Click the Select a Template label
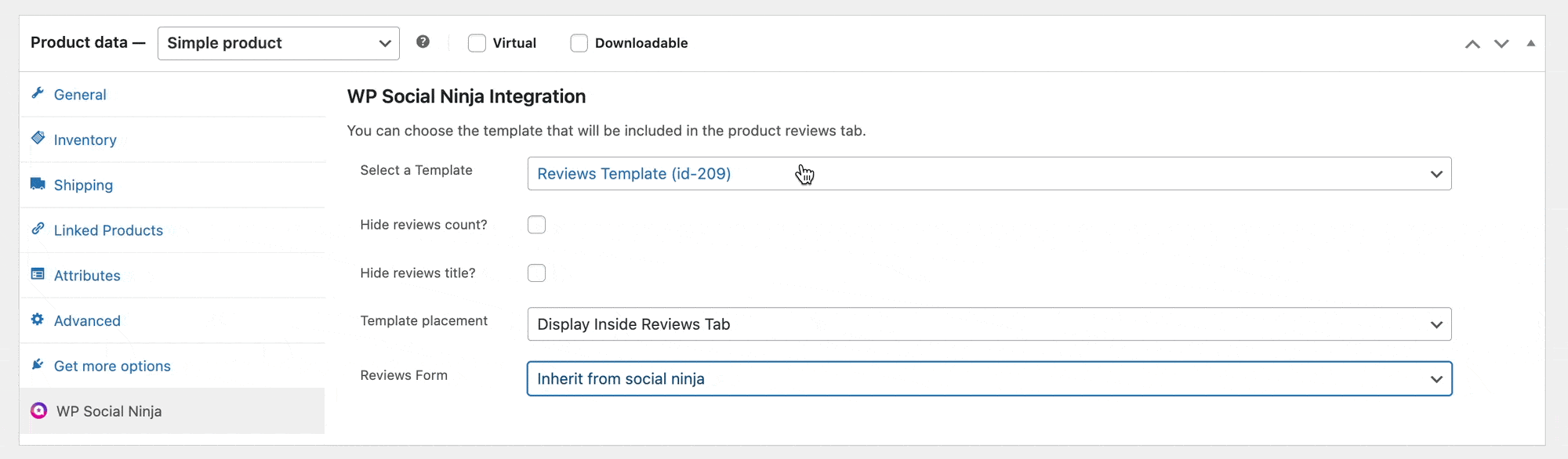This screenshot has width=1568, height=459. coord(416,170)
